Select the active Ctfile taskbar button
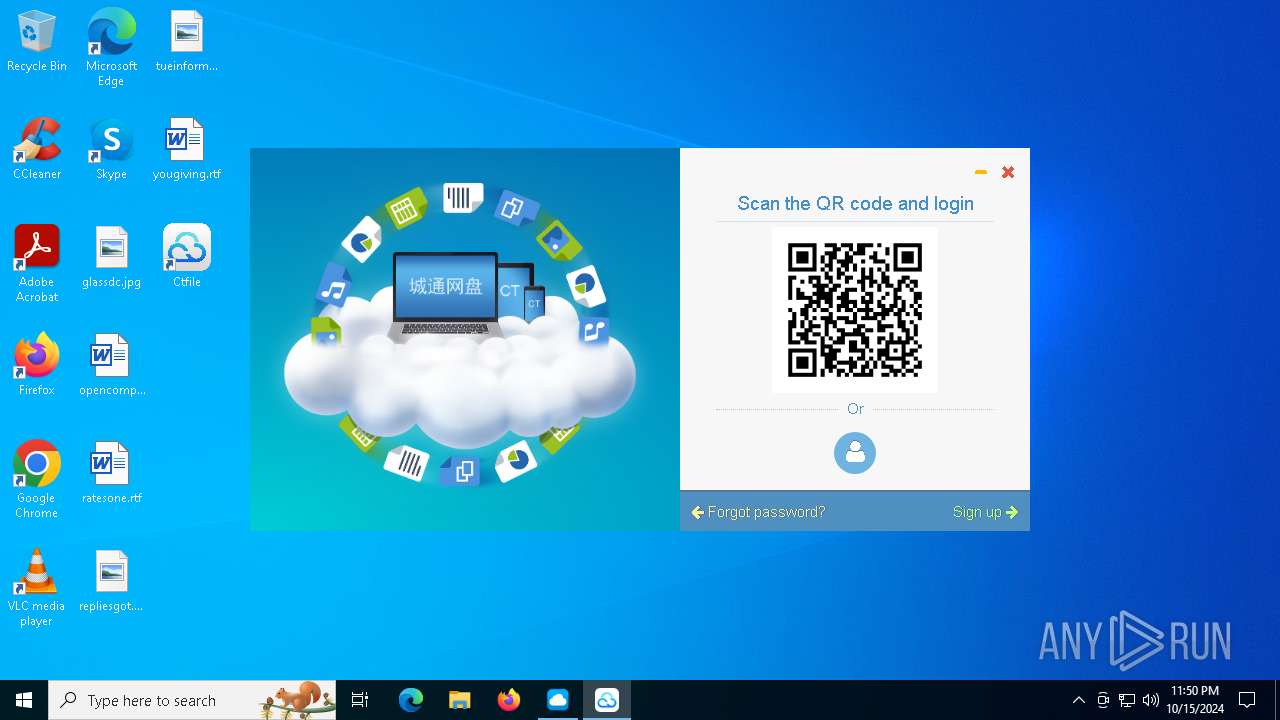Image resolution: width=1280 pixels, height=720 pixels. pyautogui.click(x=607, y=700)
